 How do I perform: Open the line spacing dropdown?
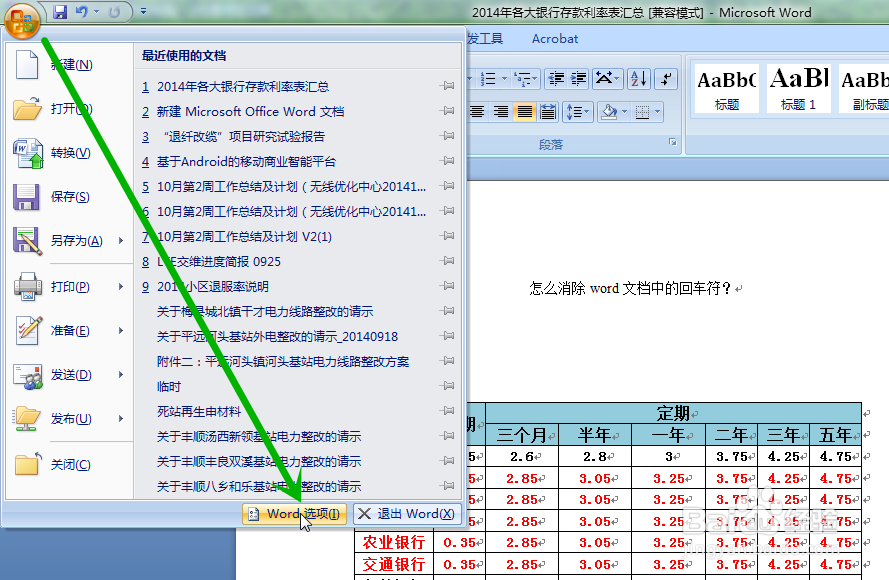(x=576, y=111)
